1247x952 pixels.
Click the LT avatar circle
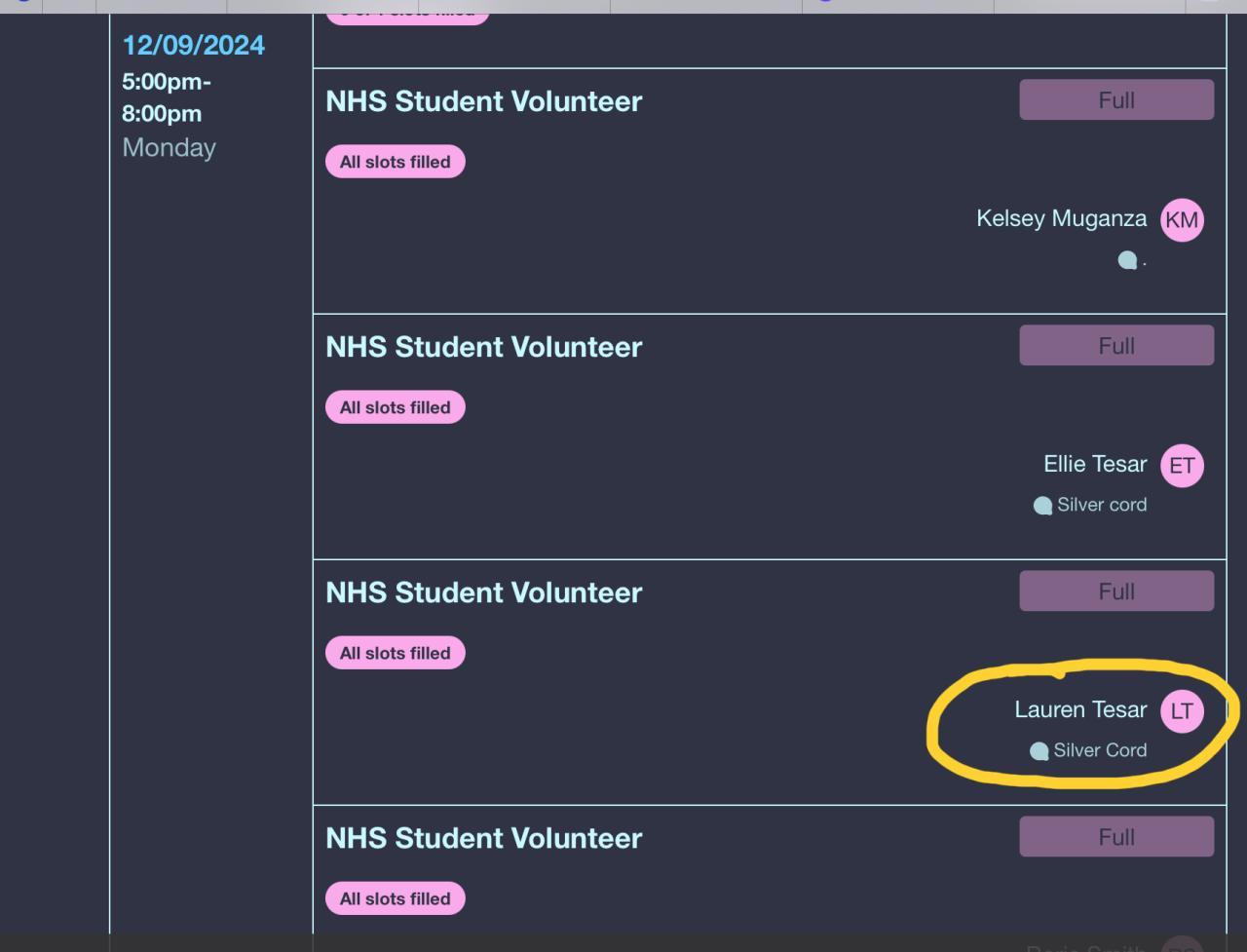[1182, 711]
